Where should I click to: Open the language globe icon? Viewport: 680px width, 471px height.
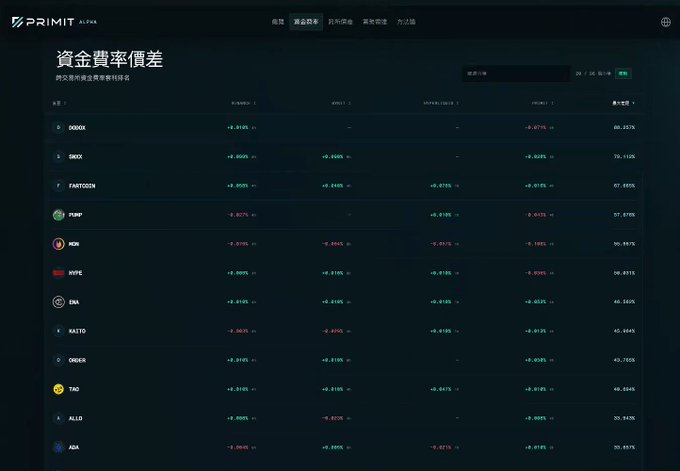tap(665, 22)
